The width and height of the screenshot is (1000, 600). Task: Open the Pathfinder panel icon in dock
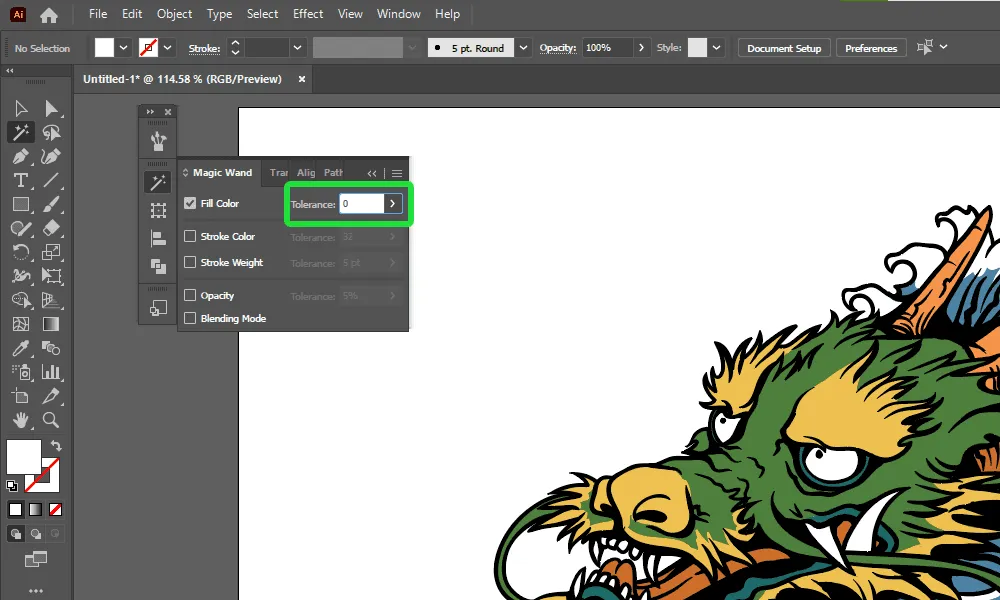pyautogui.click(x=158, y=266)
